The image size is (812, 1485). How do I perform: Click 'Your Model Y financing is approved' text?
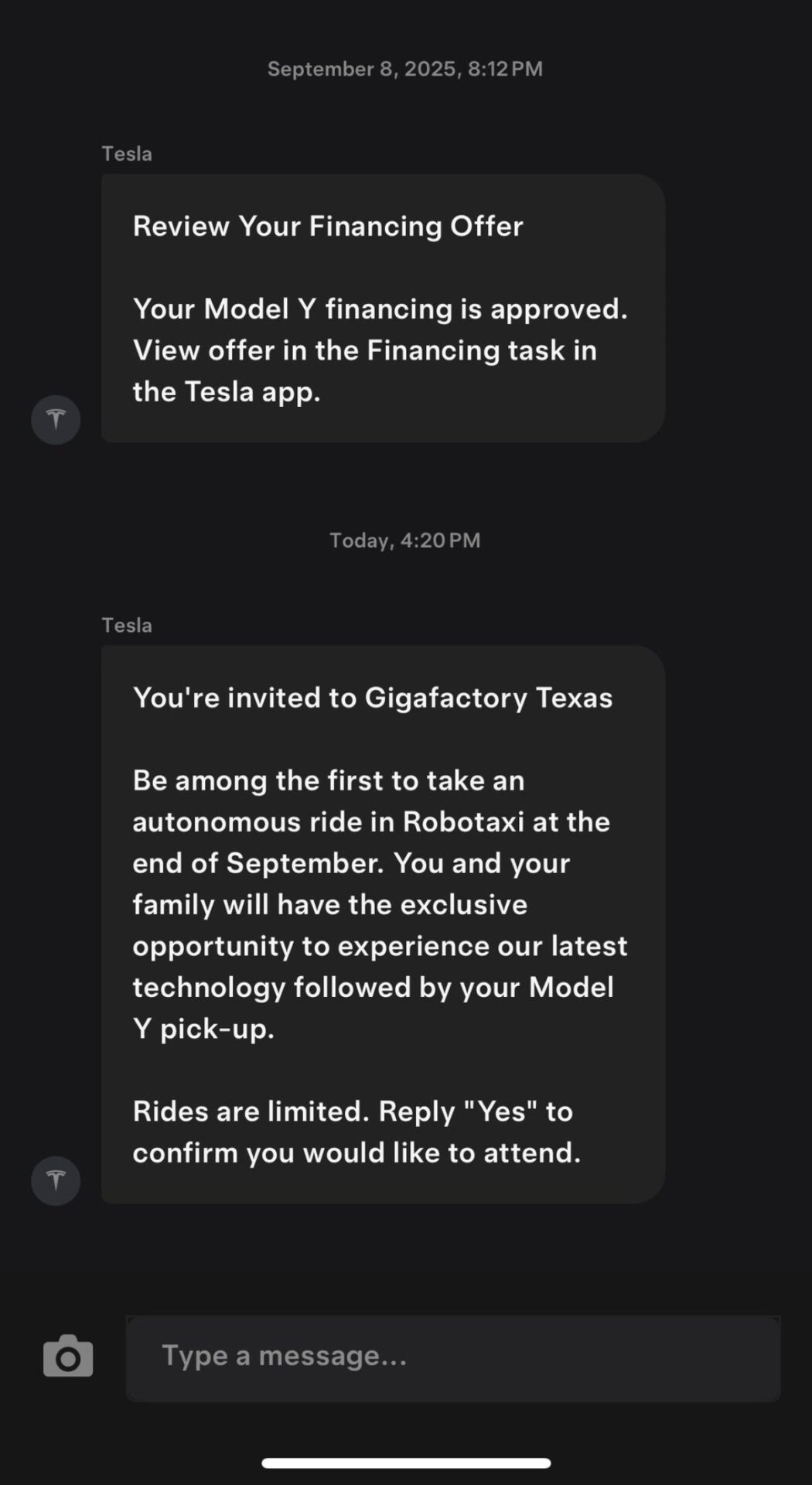click(x=380, y=309)
